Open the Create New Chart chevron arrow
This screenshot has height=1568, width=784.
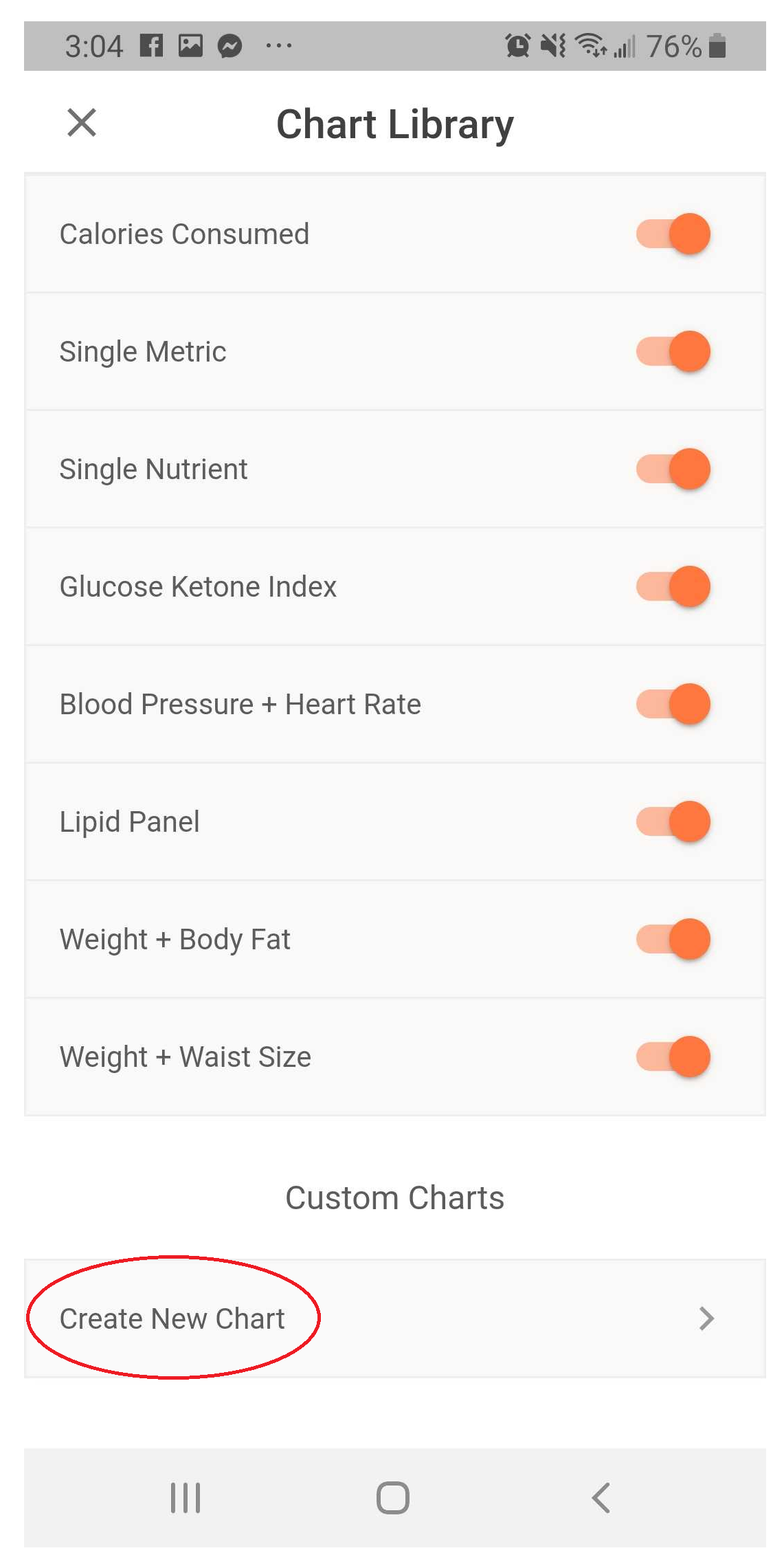pos(706,1318)
